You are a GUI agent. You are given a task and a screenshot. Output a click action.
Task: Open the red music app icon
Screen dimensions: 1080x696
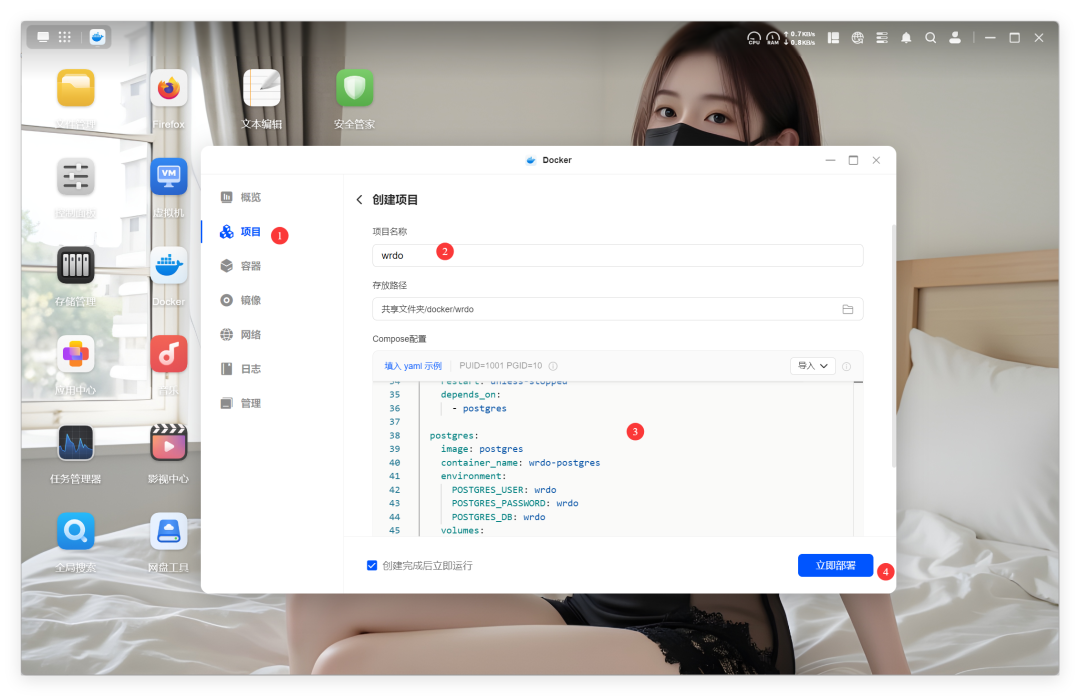[169, 354]
